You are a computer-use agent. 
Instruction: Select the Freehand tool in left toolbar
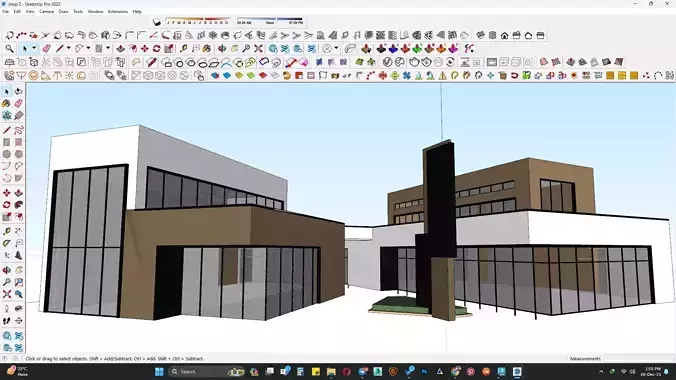click(x=19, y=130)
